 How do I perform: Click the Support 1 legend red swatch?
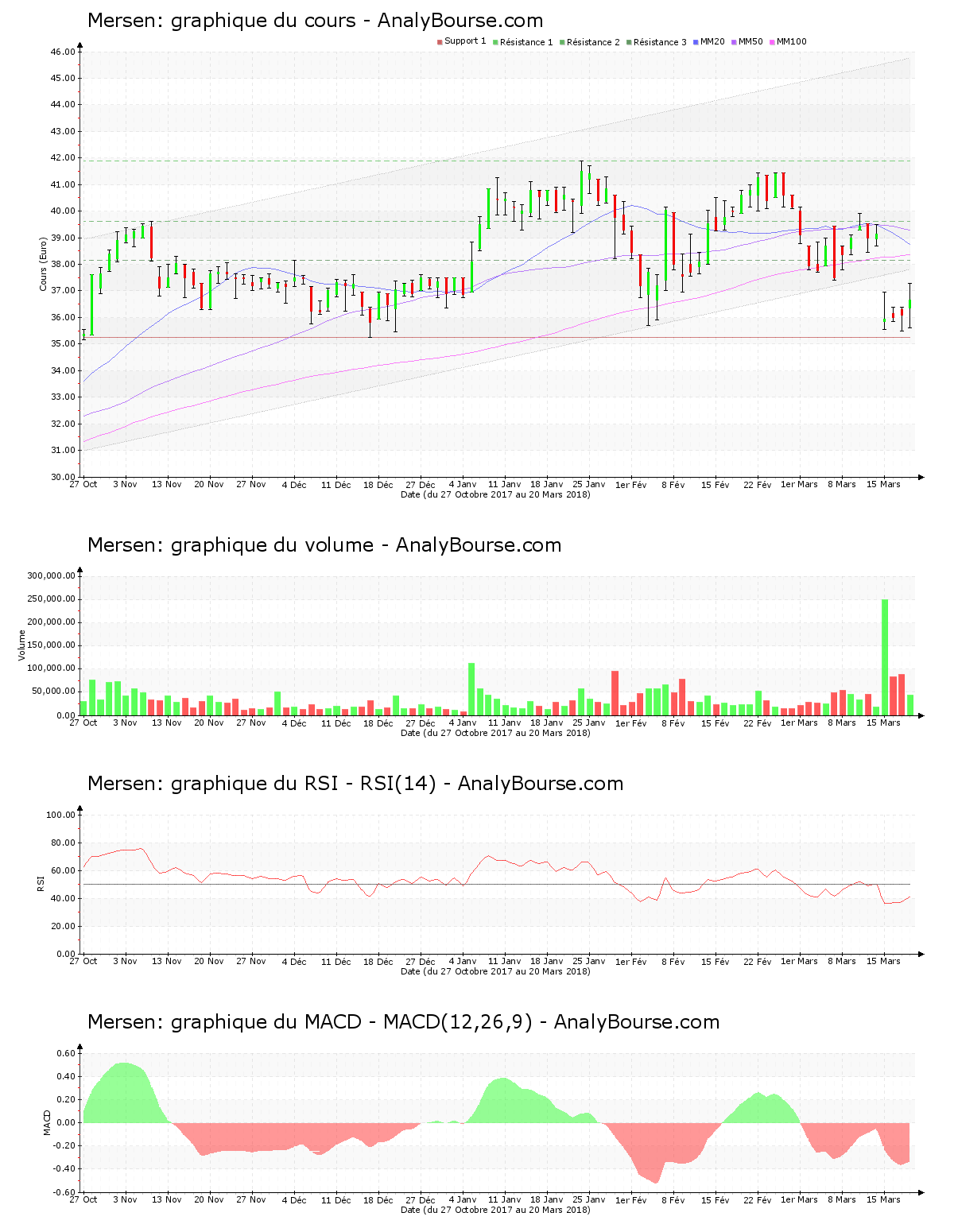440,42
